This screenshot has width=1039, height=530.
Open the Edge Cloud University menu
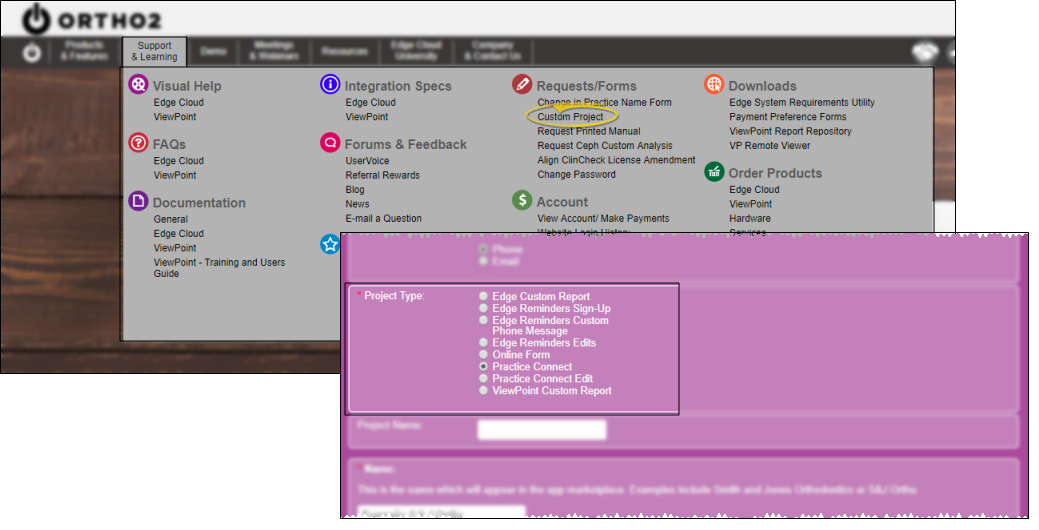coord(416,51)
